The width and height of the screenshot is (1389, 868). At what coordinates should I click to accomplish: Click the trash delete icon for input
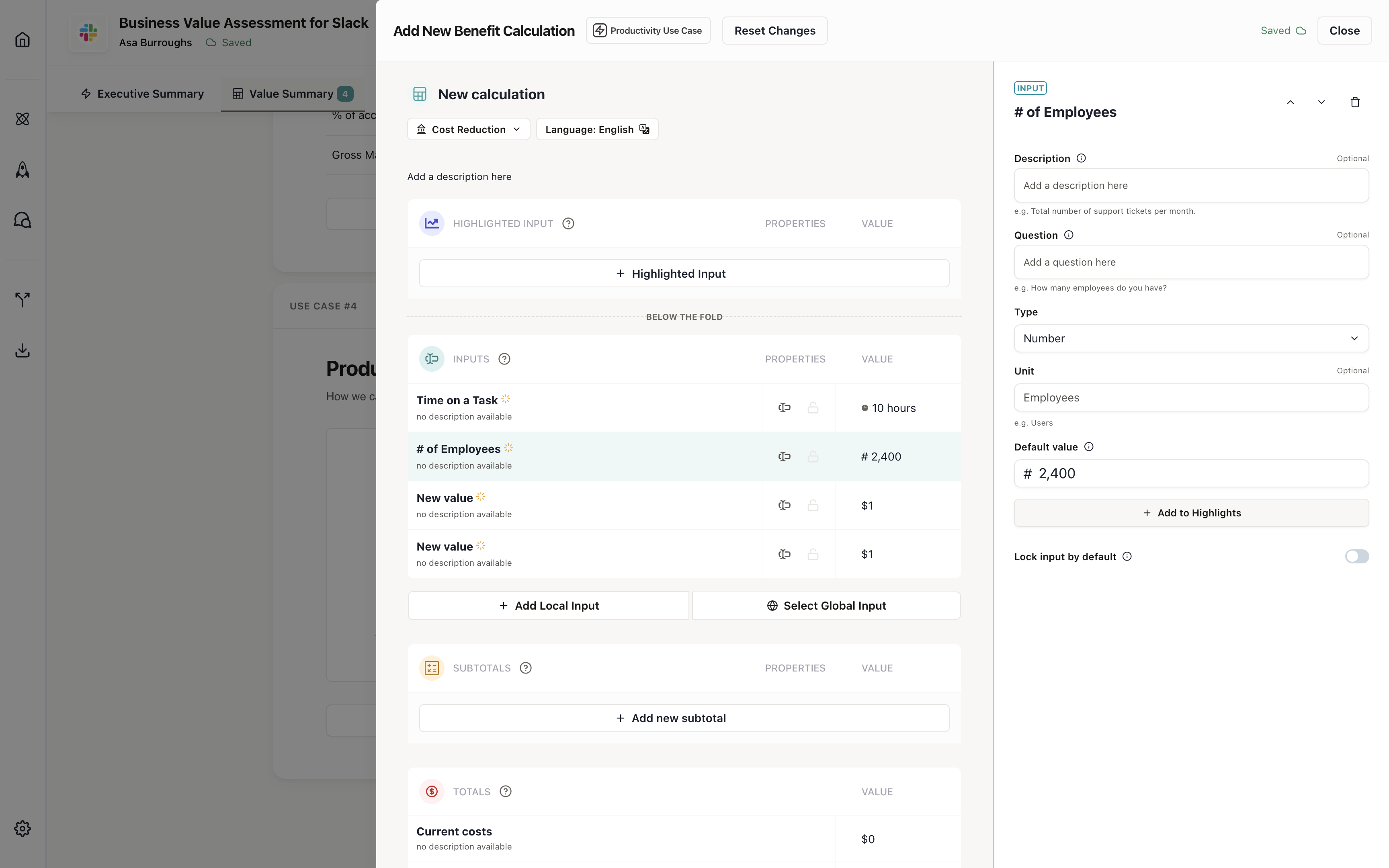click(x=1354, y=102)
